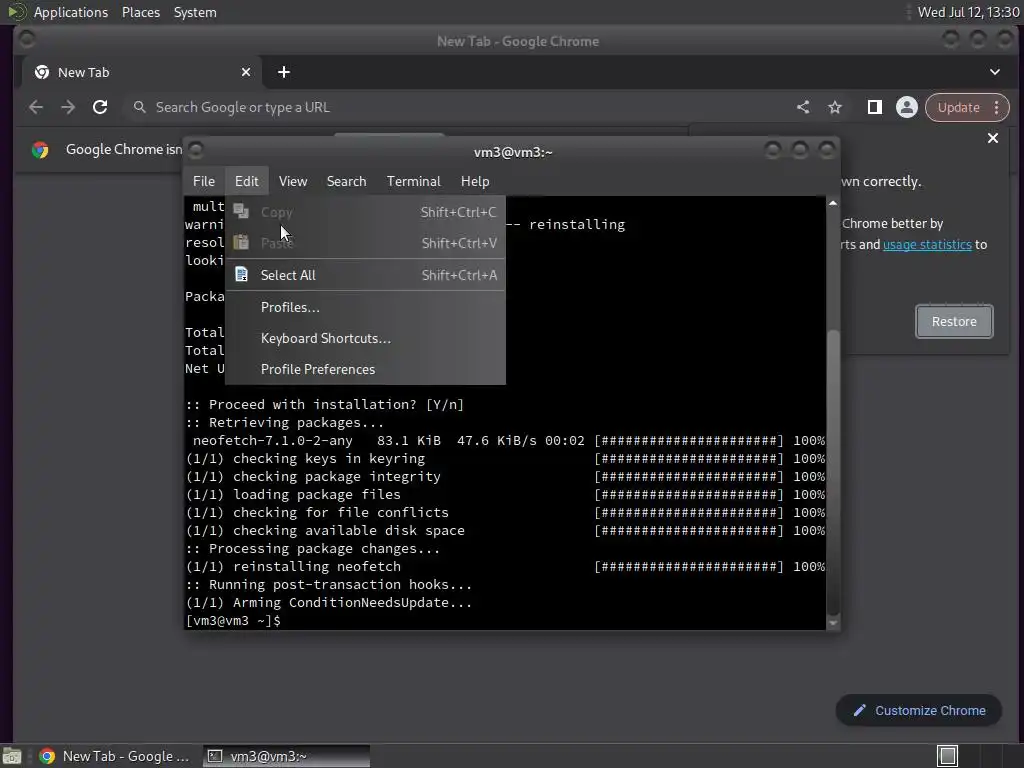The image size is (1024, 768).
Task: Close the New Tab tab
Action: (246, 72)
